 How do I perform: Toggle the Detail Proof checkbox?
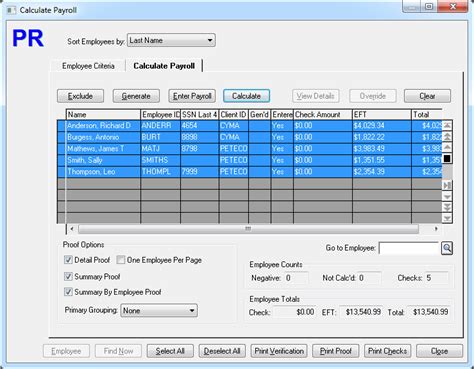tap(68, 260)
